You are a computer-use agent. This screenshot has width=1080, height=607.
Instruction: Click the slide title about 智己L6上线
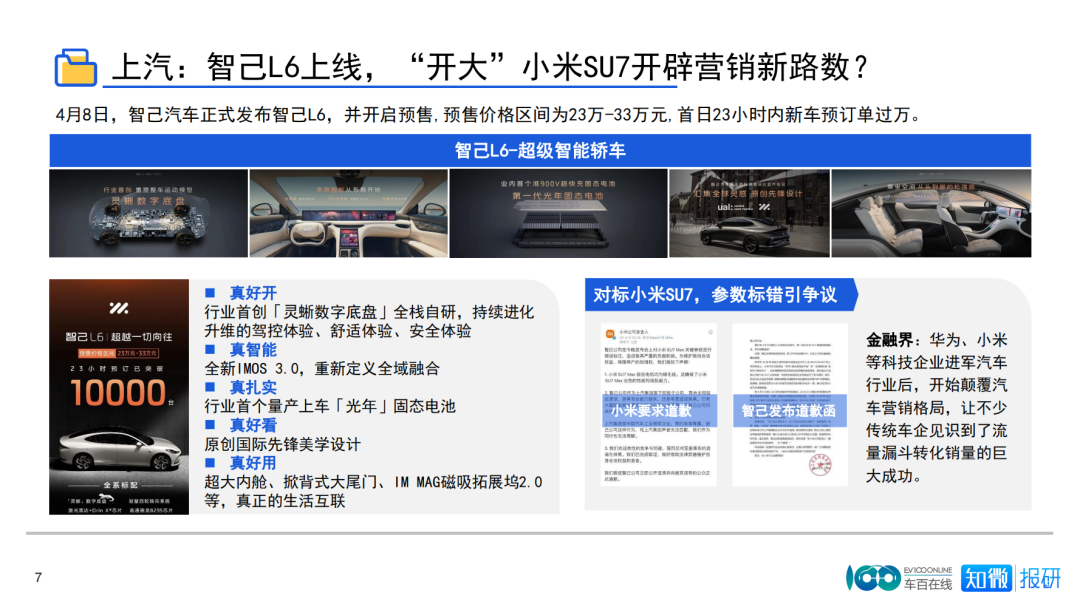[490, 68]
